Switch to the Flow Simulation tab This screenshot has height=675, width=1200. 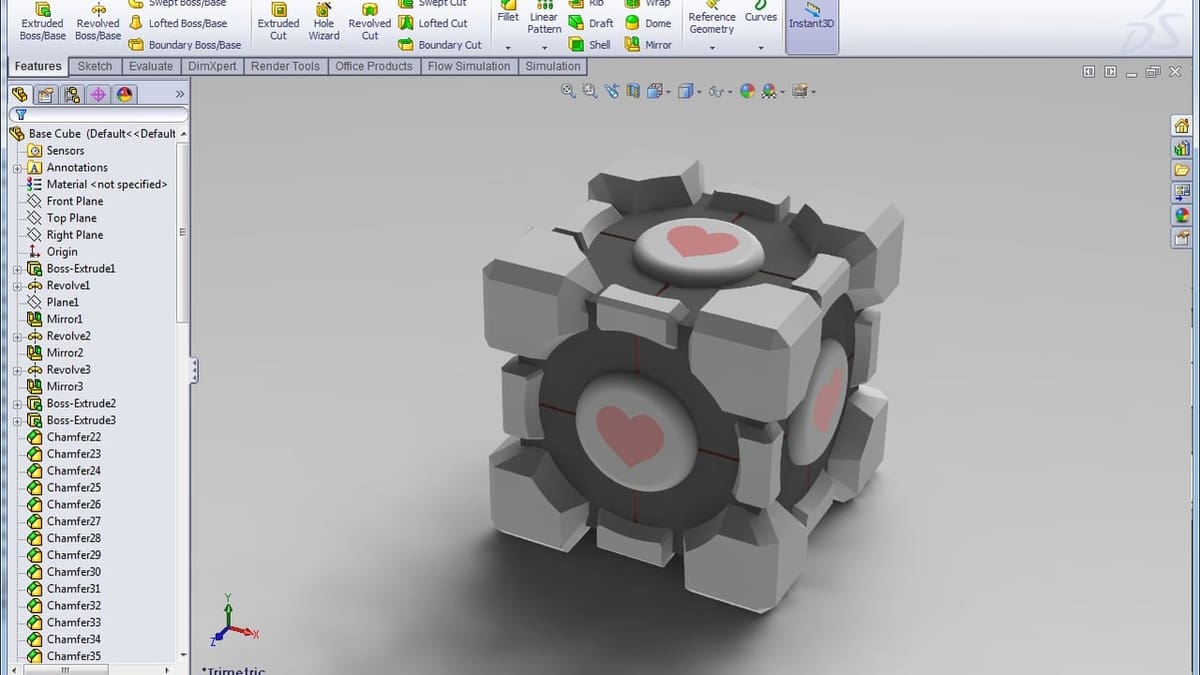469,66
